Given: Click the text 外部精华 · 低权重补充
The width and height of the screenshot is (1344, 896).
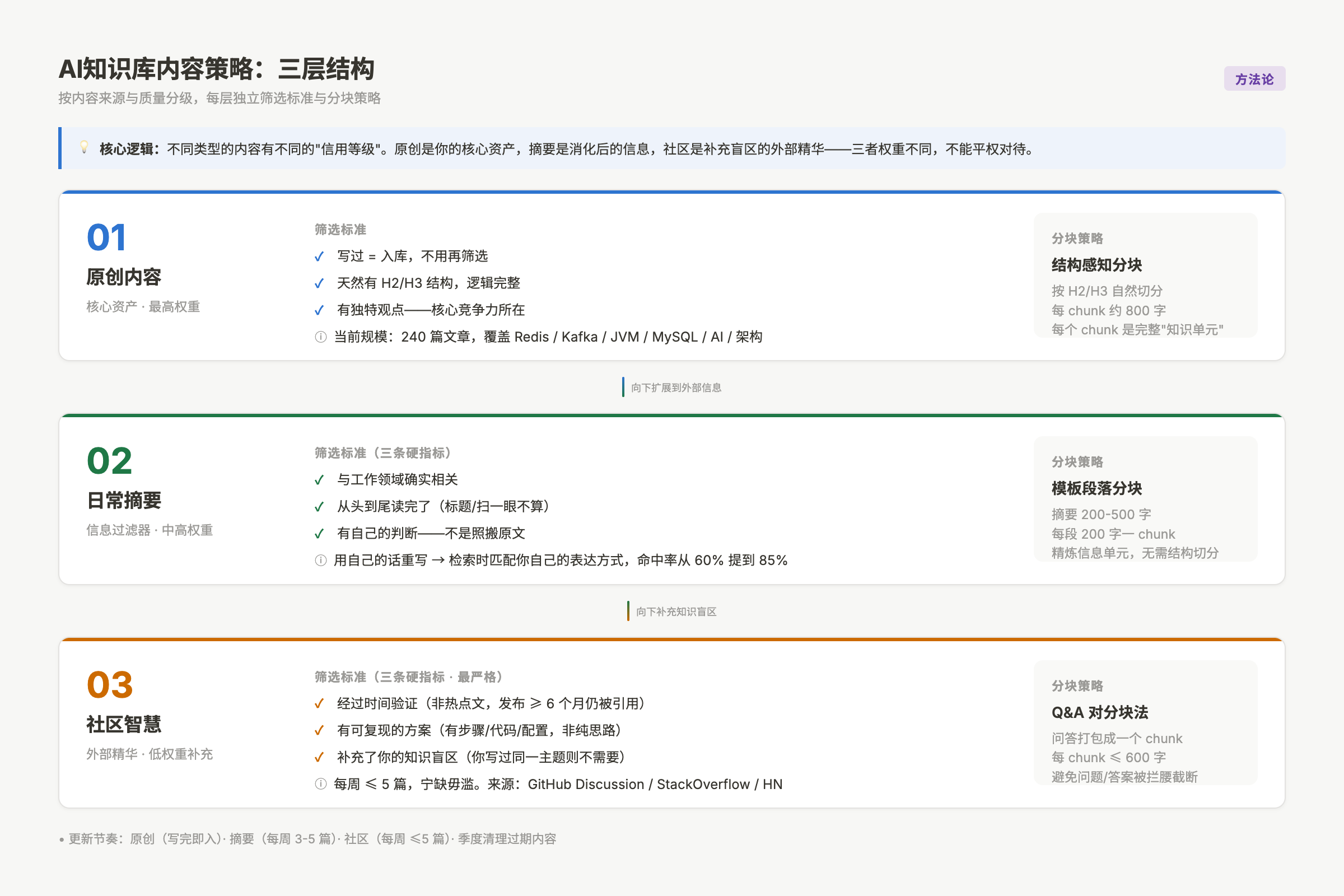Looking at the screenshot, I should (x=149, y=754).
